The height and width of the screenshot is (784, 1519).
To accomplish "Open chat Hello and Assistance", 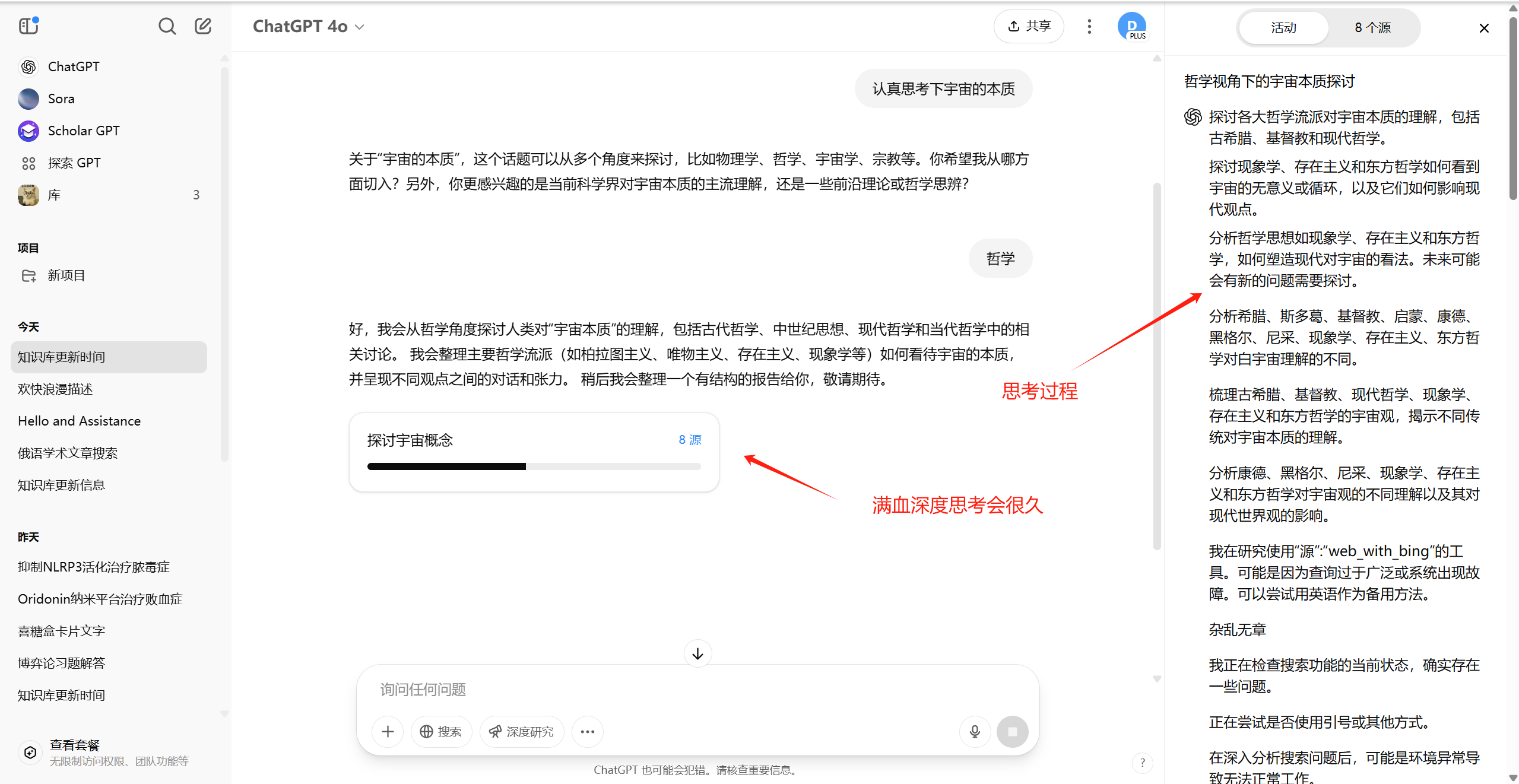I will [x=109, y=421].
